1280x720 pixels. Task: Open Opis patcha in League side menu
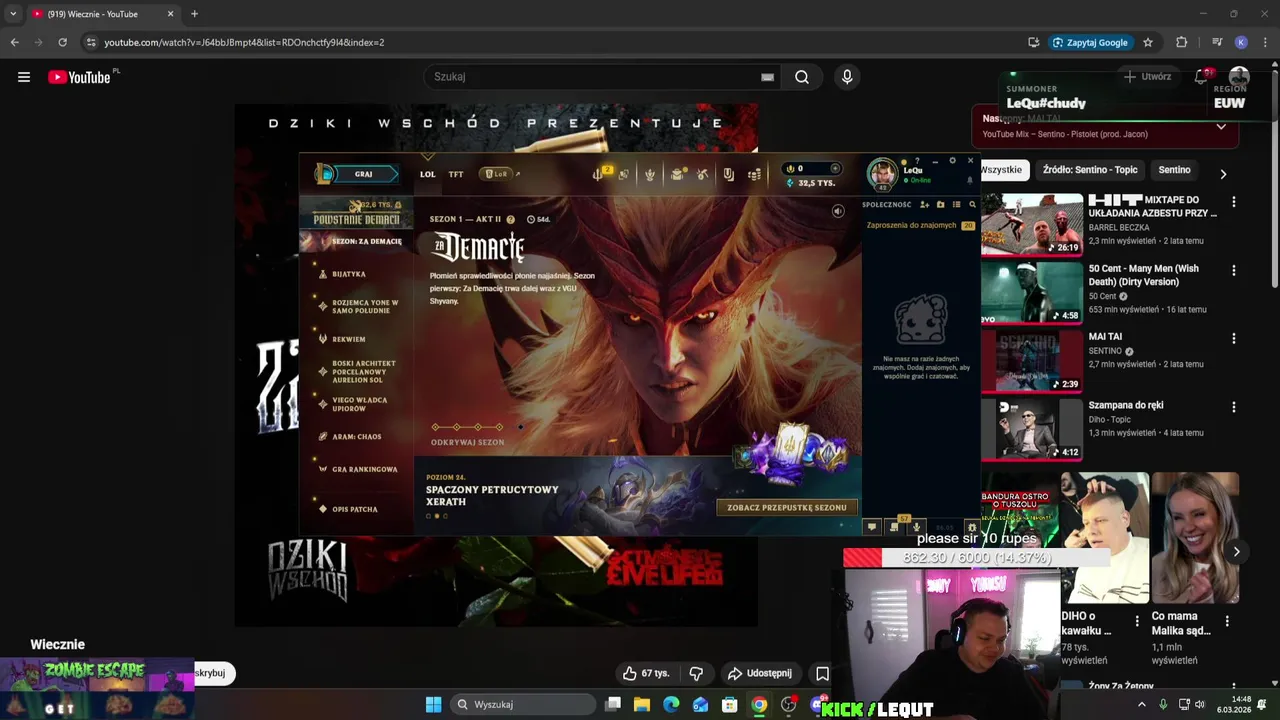[354, 509]
